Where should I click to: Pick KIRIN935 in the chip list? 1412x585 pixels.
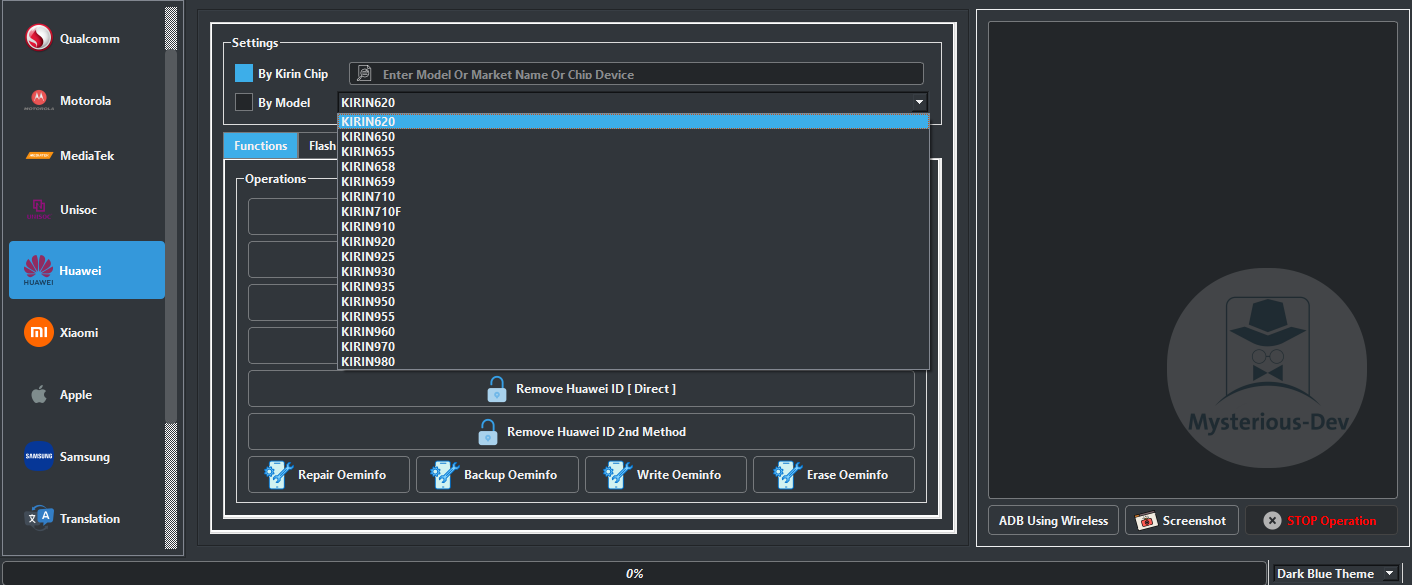pyautogui.click(x=633, y=287)
